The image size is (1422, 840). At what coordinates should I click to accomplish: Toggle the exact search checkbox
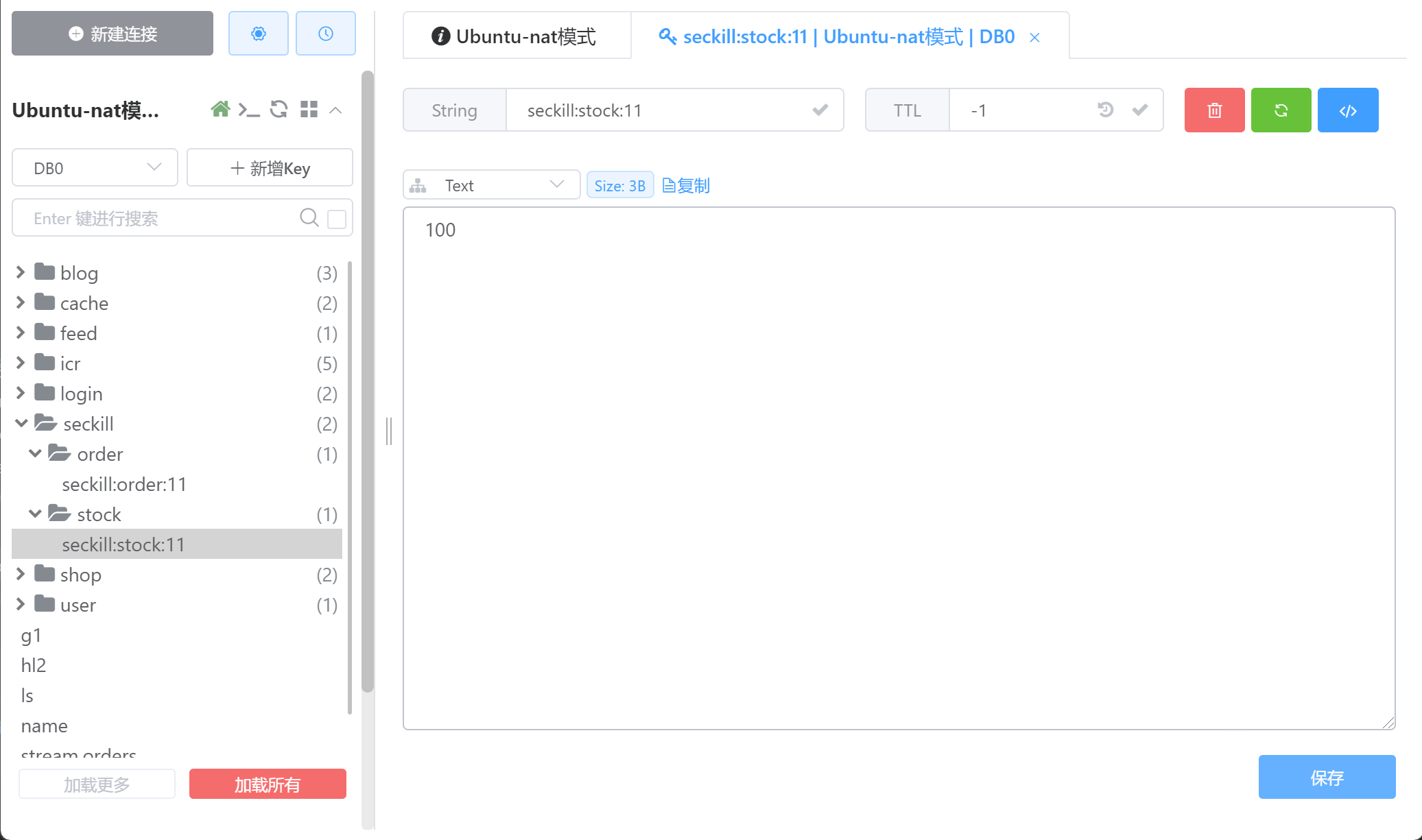pyautogui.click(x=337, y=219)
